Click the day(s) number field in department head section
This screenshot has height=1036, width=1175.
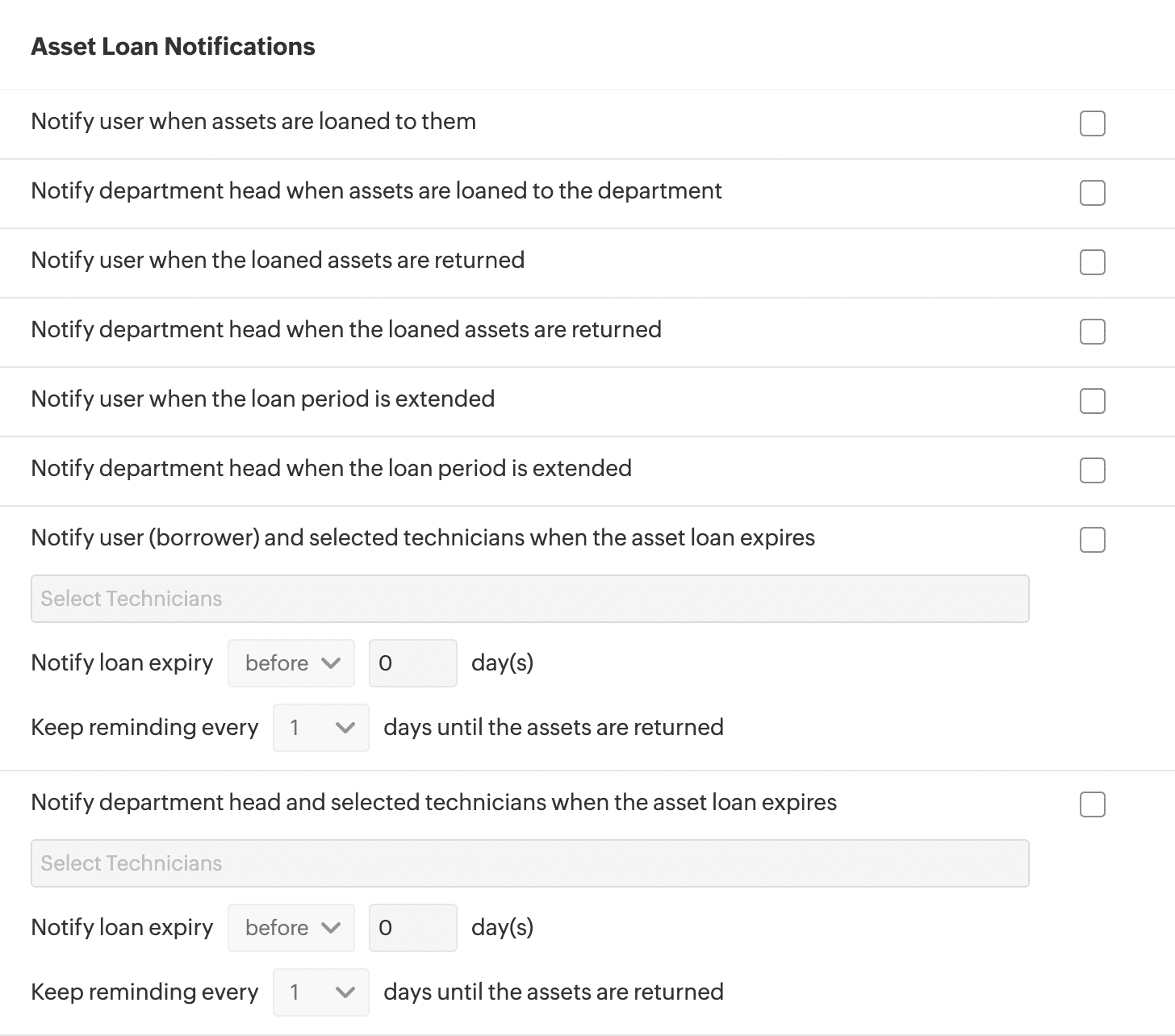pyautogui.click(x=412, y=928)
